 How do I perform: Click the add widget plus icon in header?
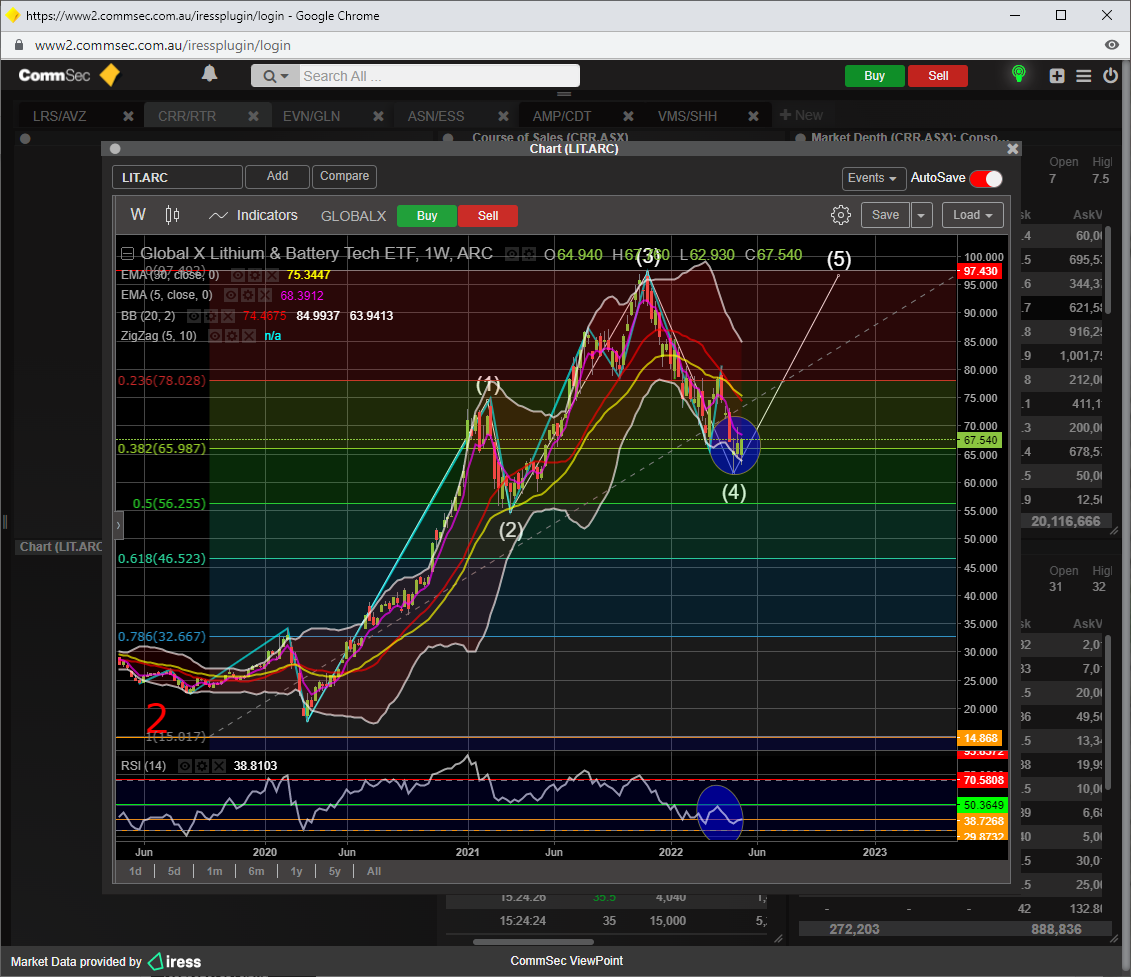[1057, 76]
